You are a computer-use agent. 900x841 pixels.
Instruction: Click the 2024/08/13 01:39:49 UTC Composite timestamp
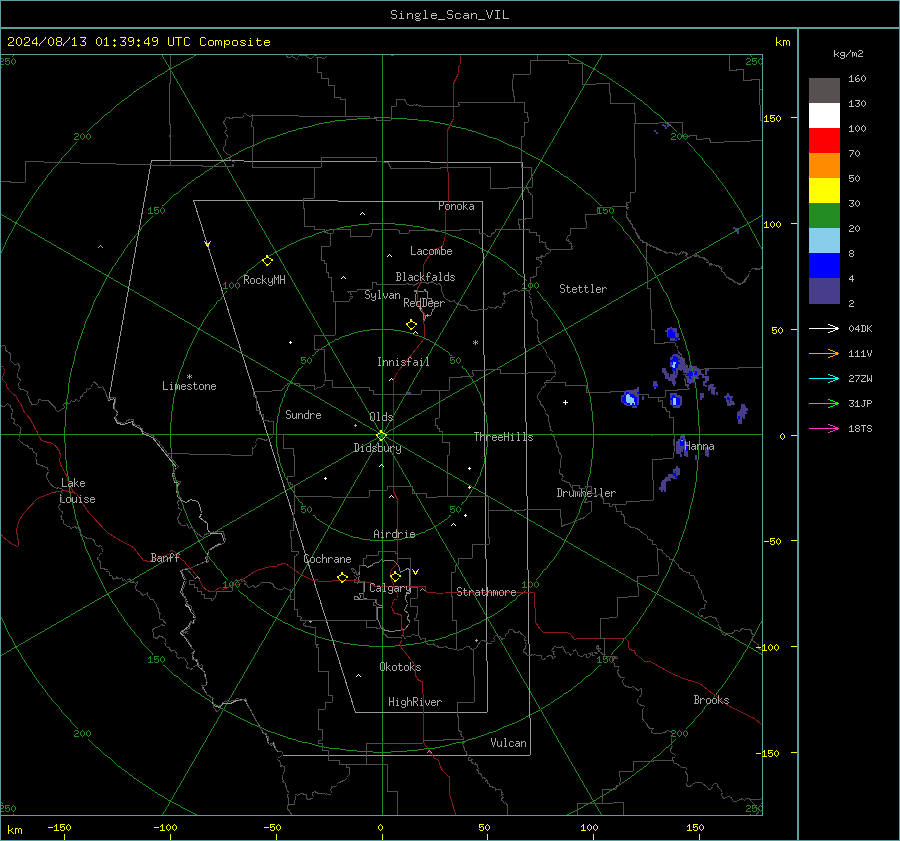(138, 42)
